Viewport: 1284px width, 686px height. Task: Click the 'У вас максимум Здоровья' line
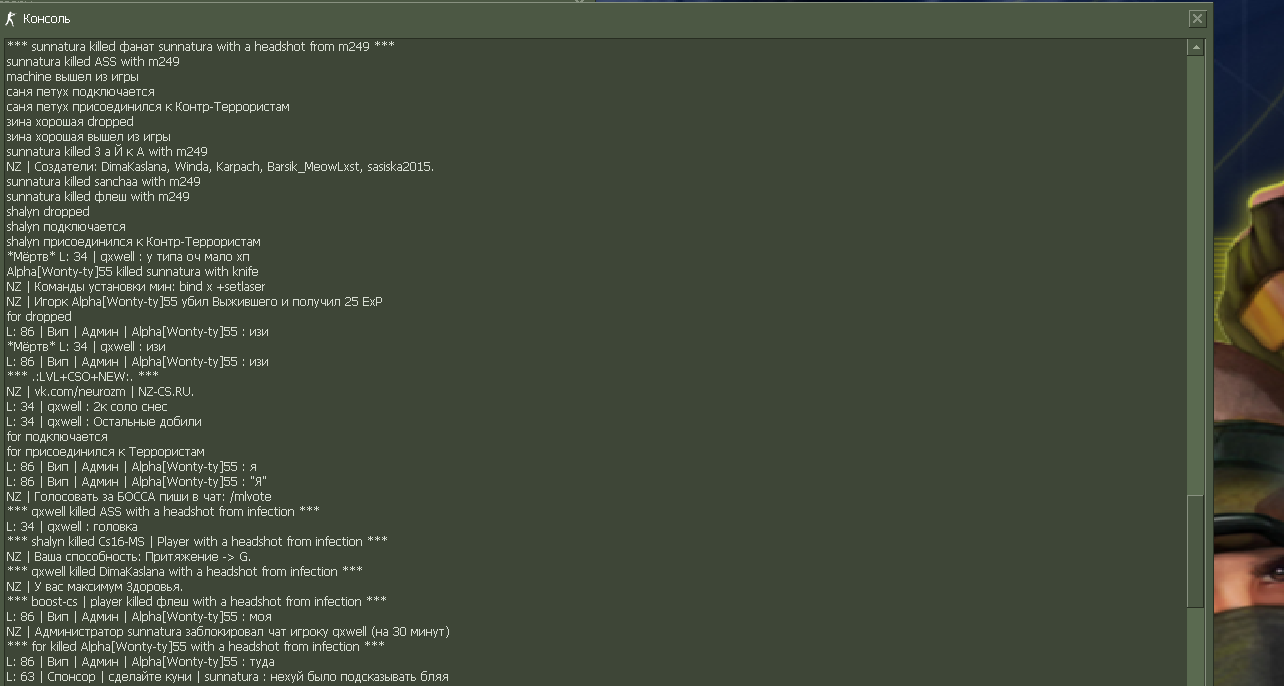coord(94,587)
